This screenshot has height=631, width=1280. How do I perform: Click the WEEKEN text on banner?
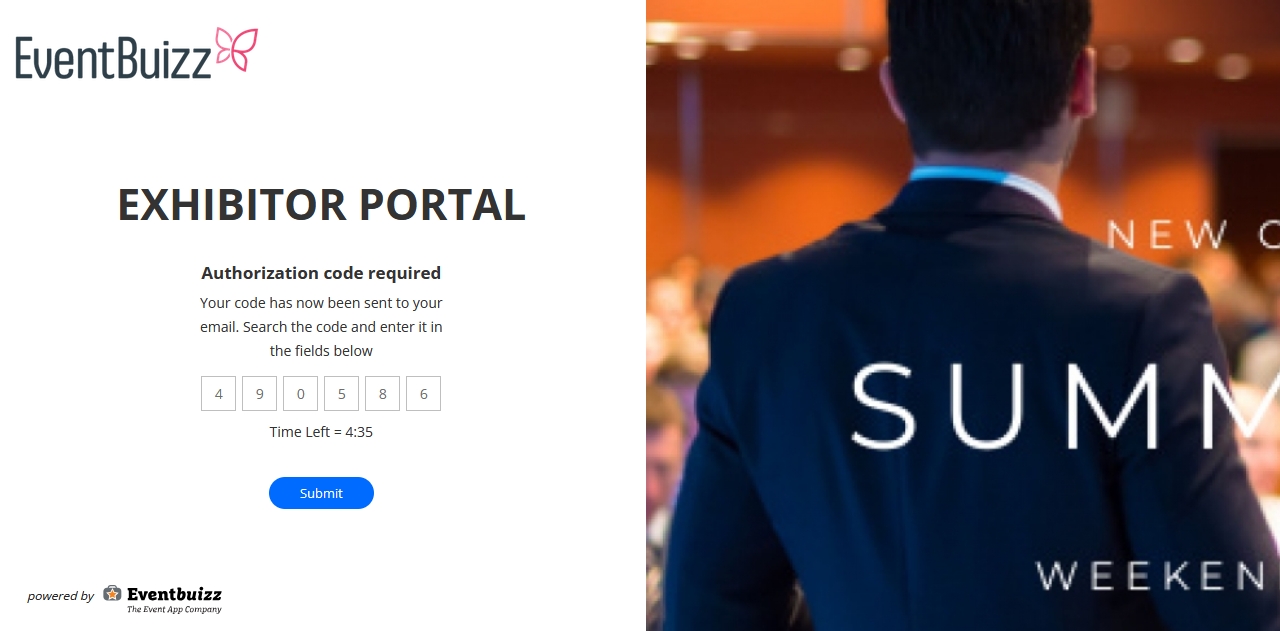[x=1157, y=576]
